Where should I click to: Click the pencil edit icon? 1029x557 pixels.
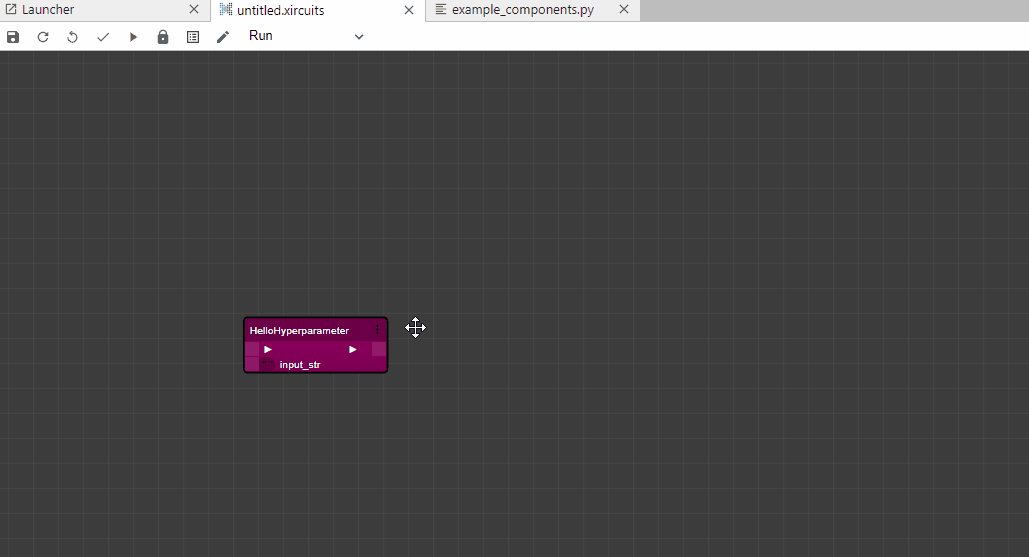click(x=223, y=37)
